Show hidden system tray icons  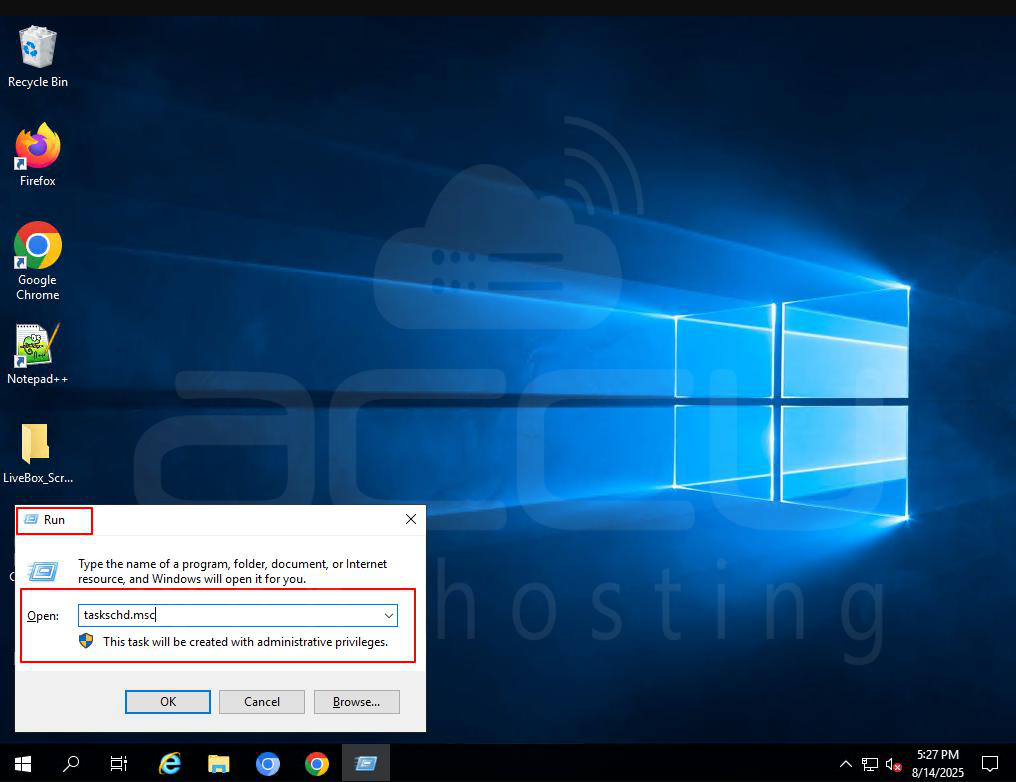coord(845,763)
